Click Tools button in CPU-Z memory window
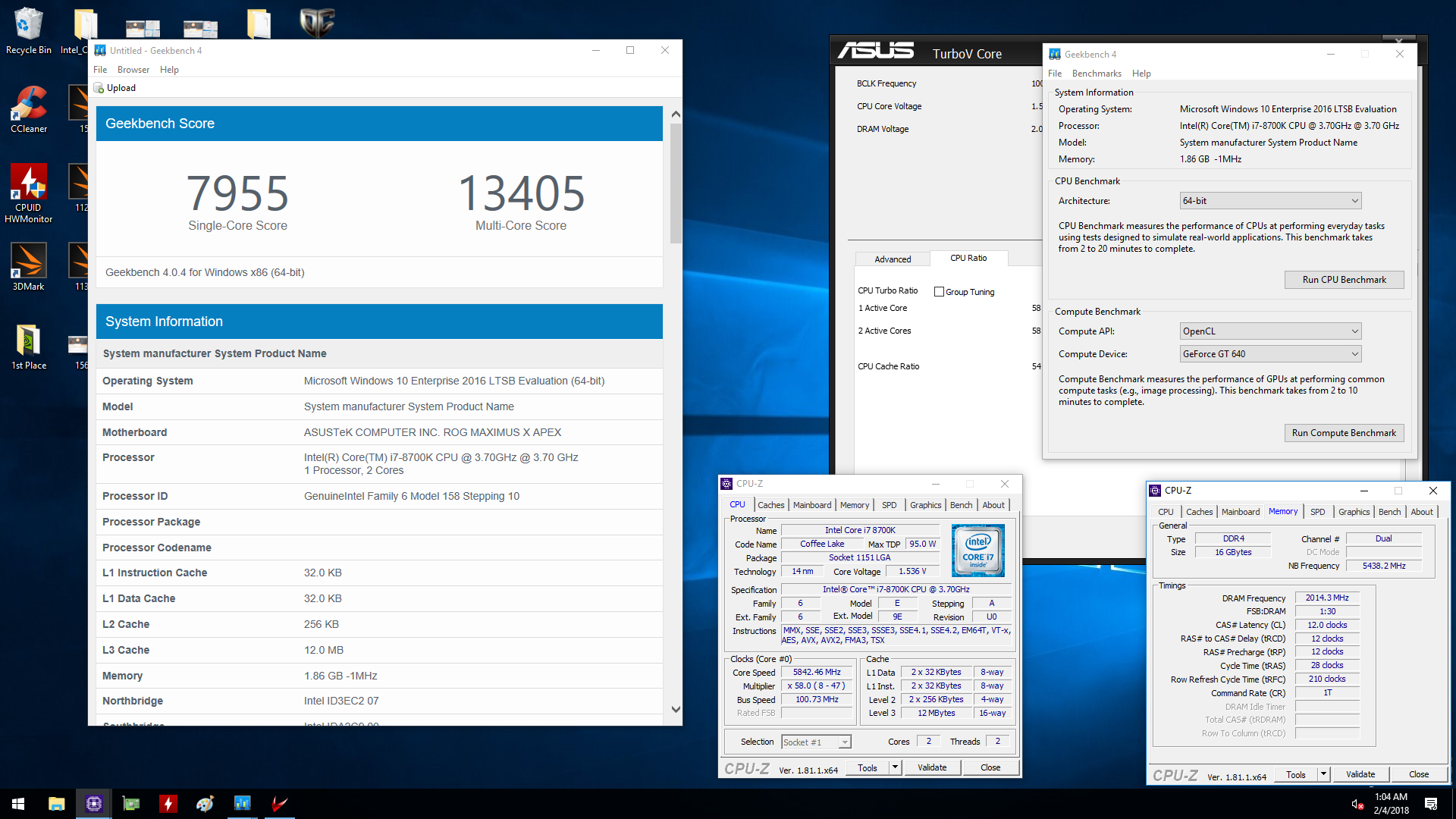Screen dimensions: 1456x819 pos(1296,774)
